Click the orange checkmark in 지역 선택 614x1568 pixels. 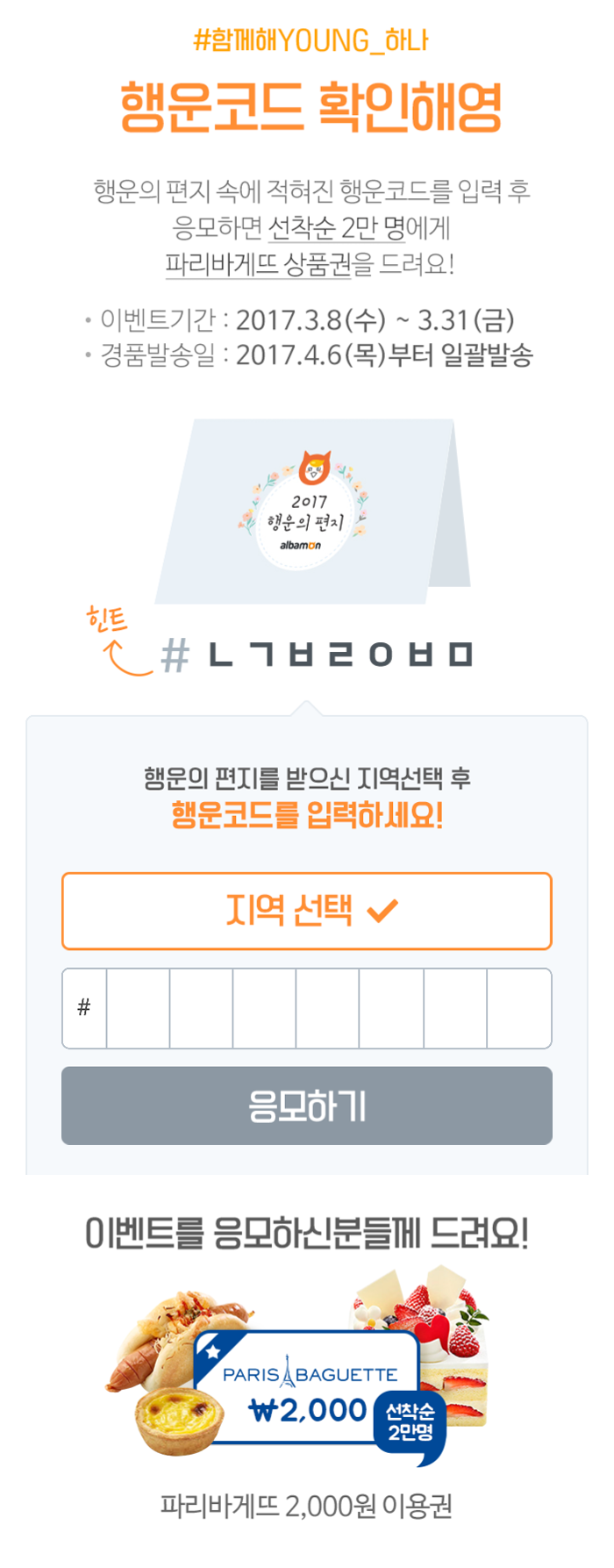pos(382,911)
